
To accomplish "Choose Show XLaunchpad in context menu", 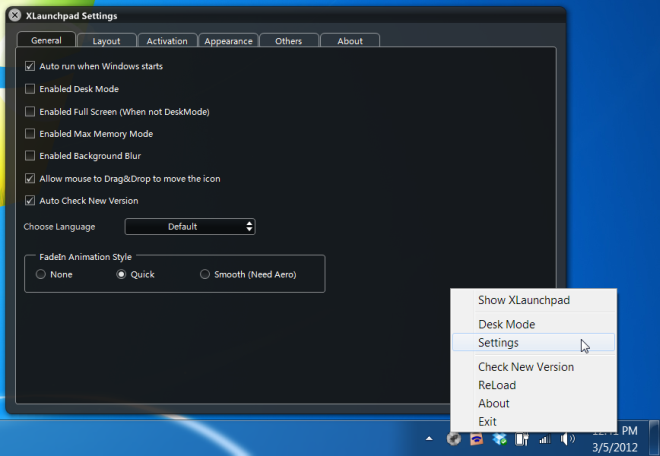I will tap(533, 300).
